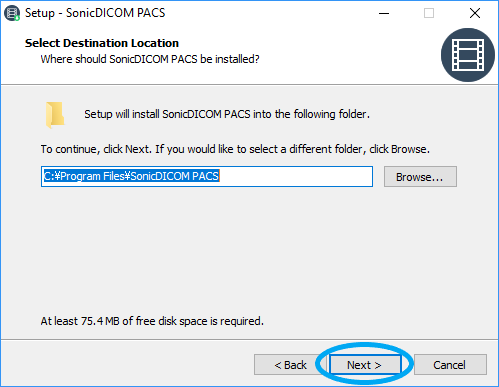Close the SonicDICOM PACS setup window
499x387 pixels.
(475, 13)
